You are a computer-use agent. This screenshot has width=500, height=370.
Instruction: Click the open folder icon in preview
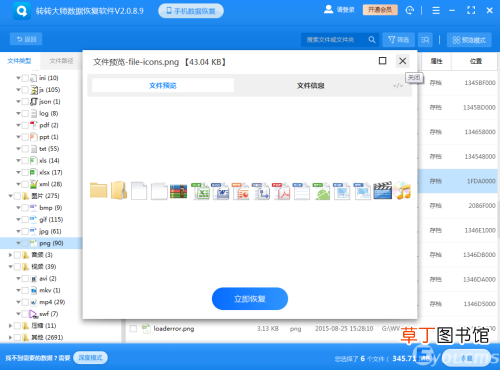pyautogui.click(x=119, y=191)
